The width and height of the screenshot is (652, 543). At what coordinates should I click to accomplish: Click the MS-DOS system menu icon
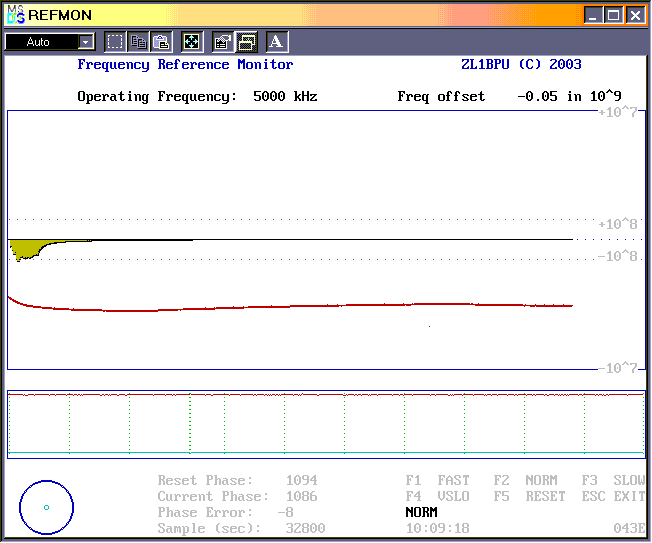tap(15, 15)
